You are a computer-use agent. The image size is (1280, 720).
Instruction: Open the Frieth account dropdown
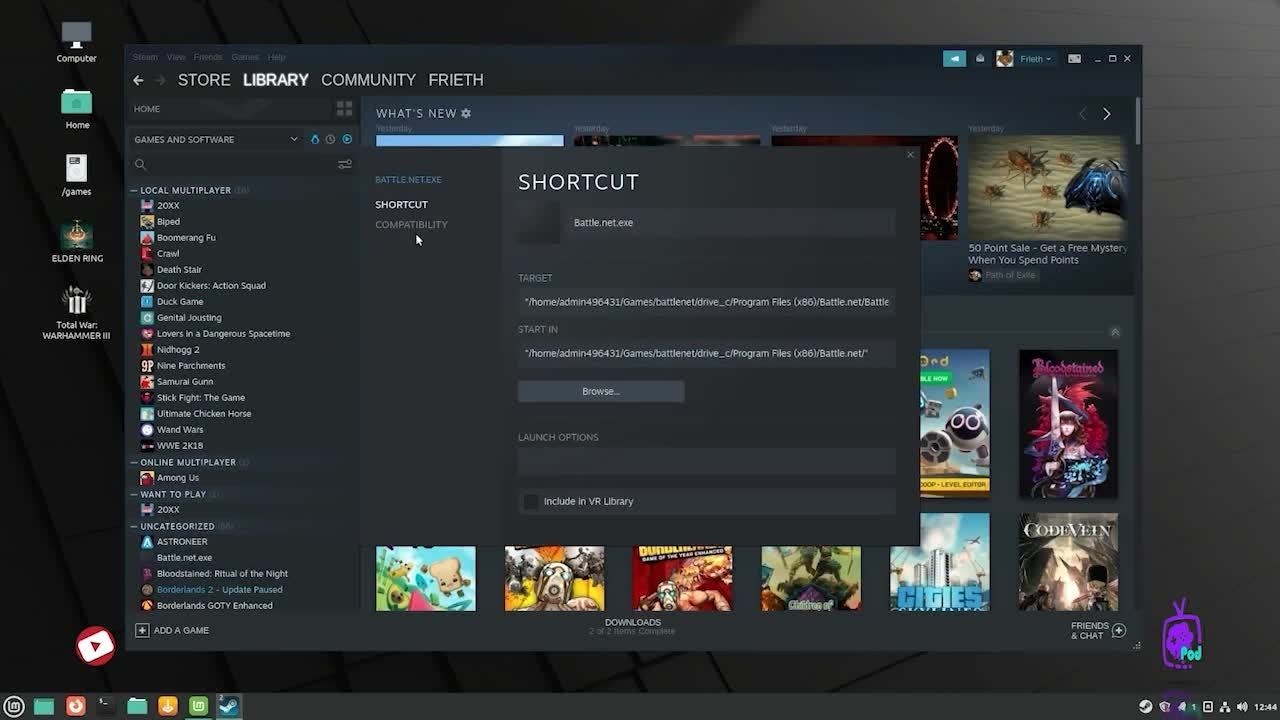point(1034,59)
